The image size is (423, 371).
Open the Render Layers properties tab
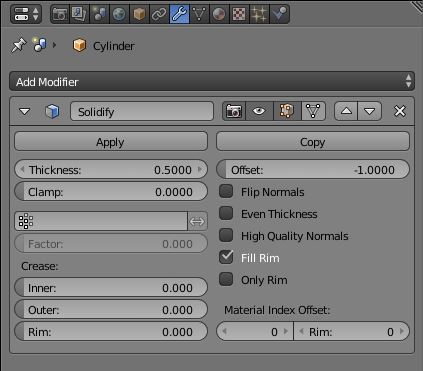pyautogui.click(x=79, y=14)
